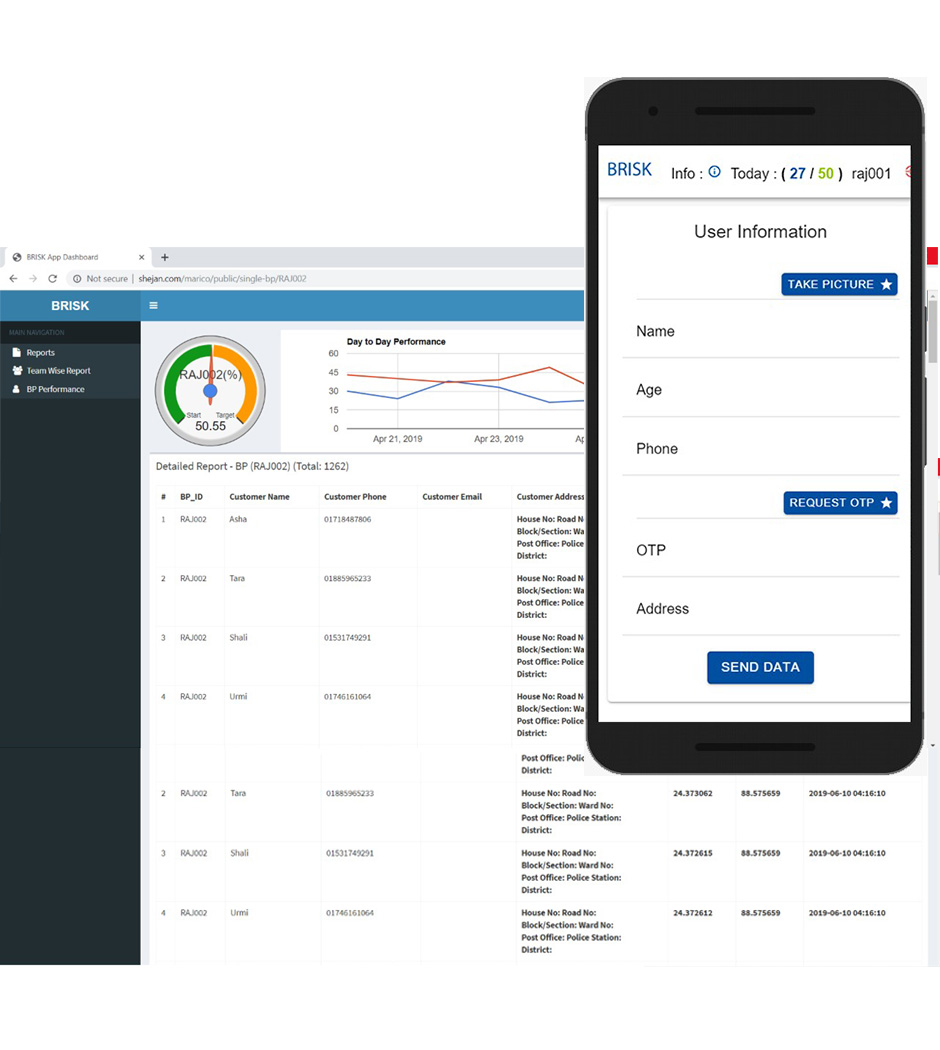Click the Customer Phone column header
Screen dimensions: 940x1050
355,497
